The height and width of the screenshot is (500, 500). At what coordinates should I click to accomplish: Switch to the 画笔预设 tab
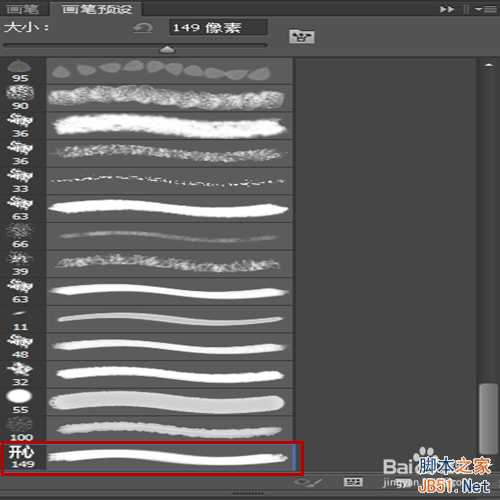97,9
